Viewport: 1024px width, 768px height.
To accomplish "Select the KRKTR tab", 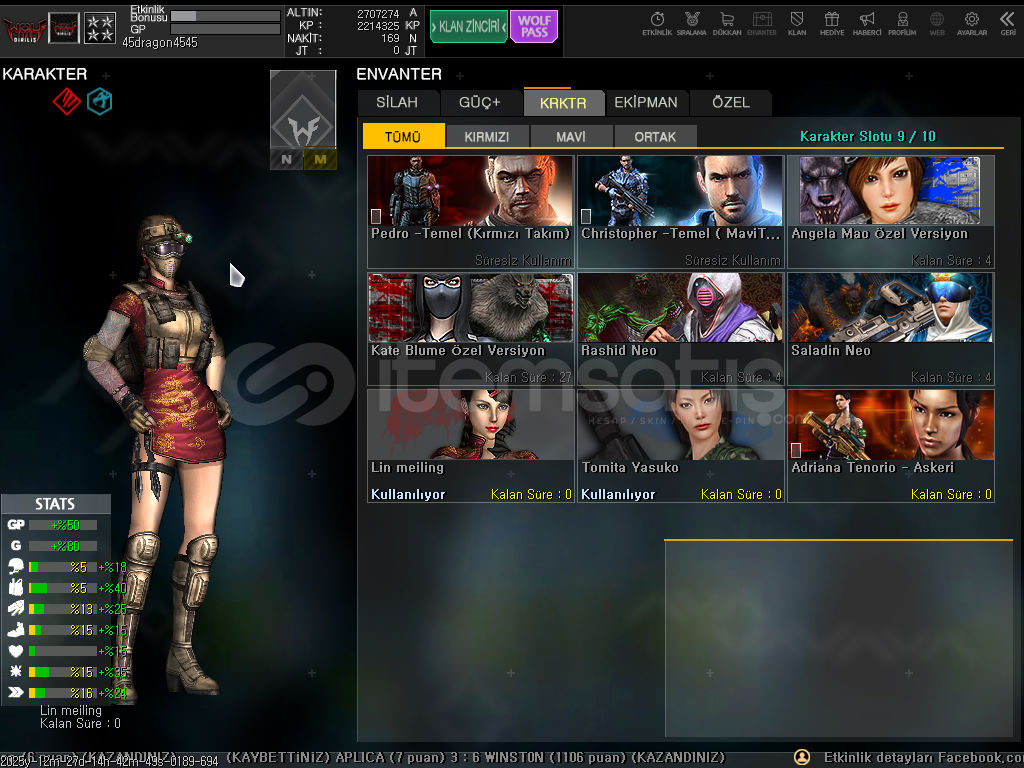I will (x=563, y=103).
